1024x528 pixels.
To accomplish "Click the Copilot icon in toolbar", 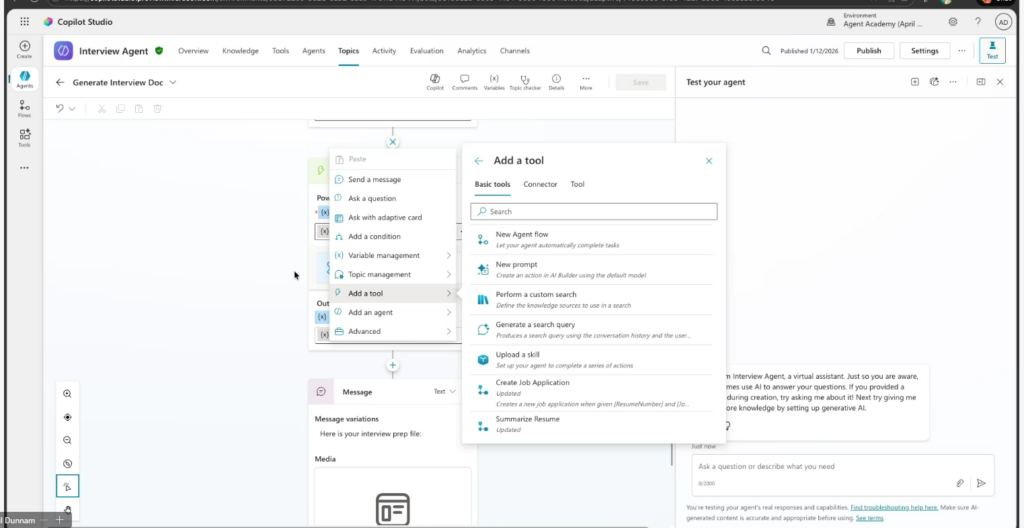I will [x=435, y=81].
